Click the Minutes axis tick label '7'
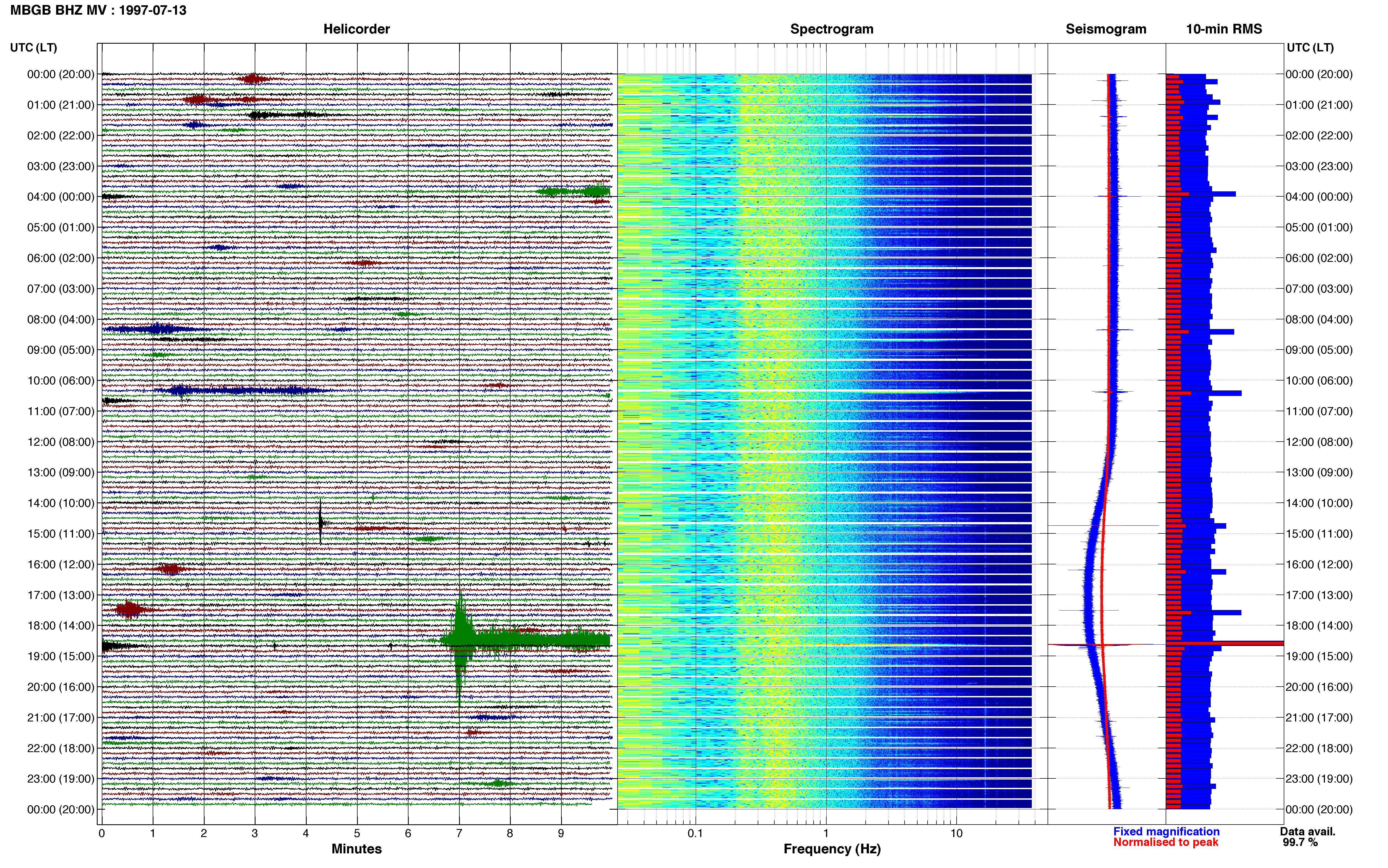 (x=459, y=833)
